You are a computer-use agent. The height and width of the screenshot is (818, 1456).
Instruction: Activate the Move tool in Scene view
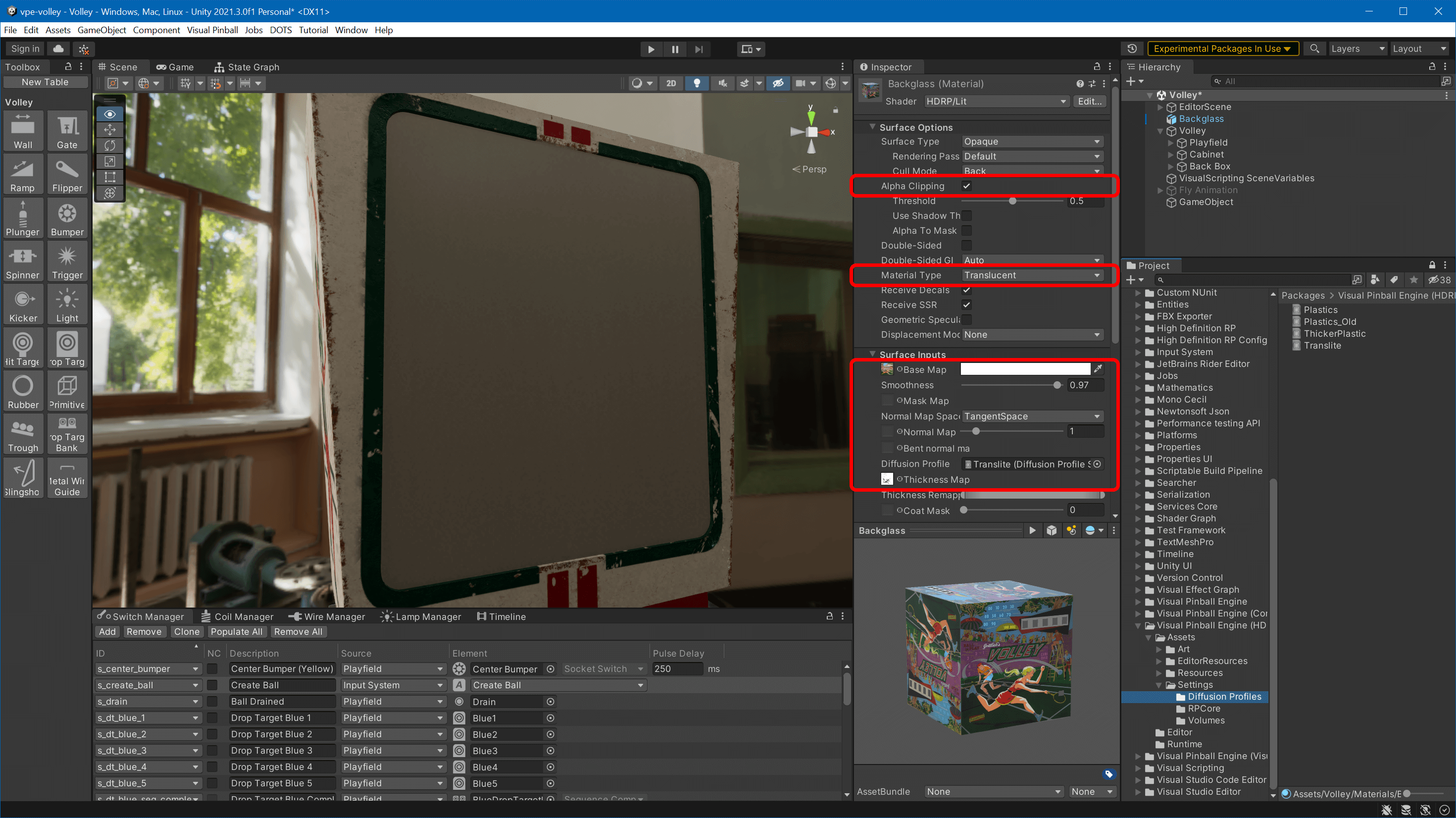(109, 129)
